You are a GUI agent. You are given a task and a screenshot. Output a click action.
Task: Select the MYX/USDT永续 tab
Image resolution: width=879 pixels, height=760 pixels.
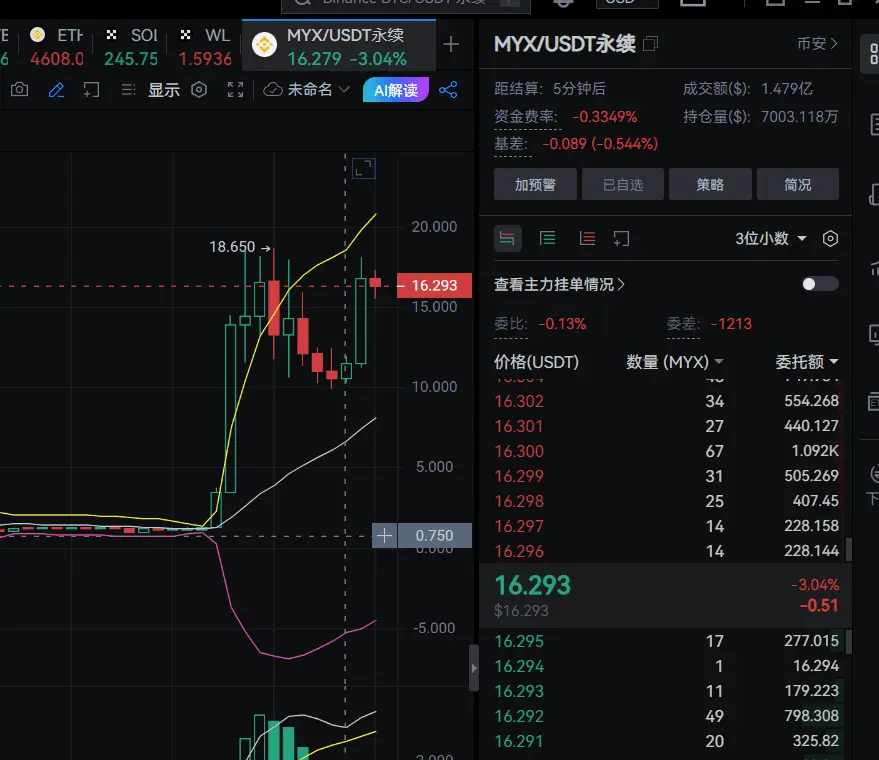point(339,46)
